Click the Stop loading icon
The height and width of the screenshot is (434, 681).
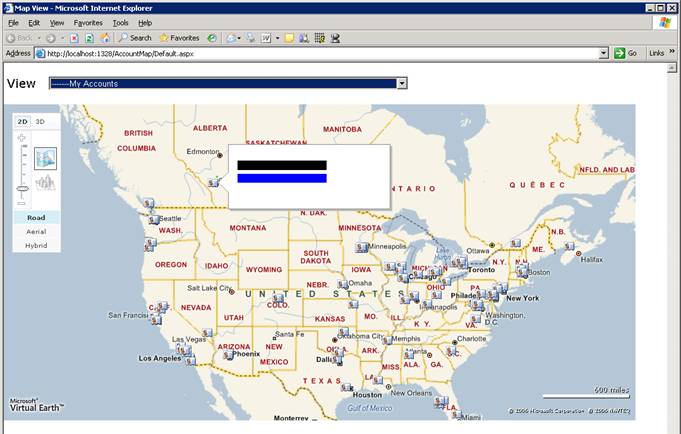74,38
